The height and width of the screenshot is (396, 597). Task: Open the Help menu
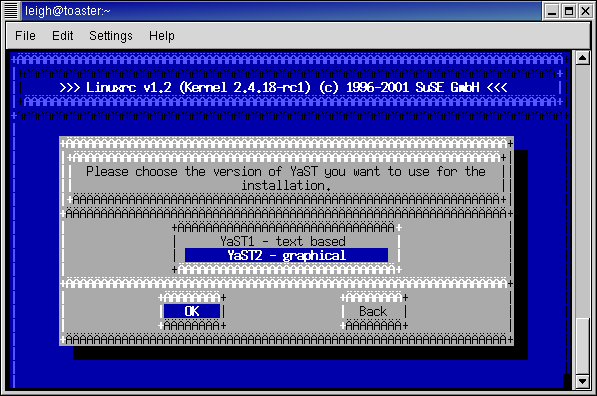click(x=162, y=36)
